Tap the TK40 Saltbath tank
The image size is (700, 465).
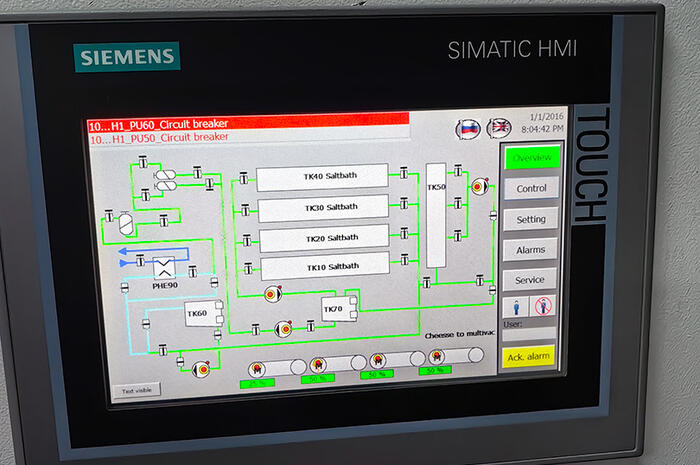[322, 177]
